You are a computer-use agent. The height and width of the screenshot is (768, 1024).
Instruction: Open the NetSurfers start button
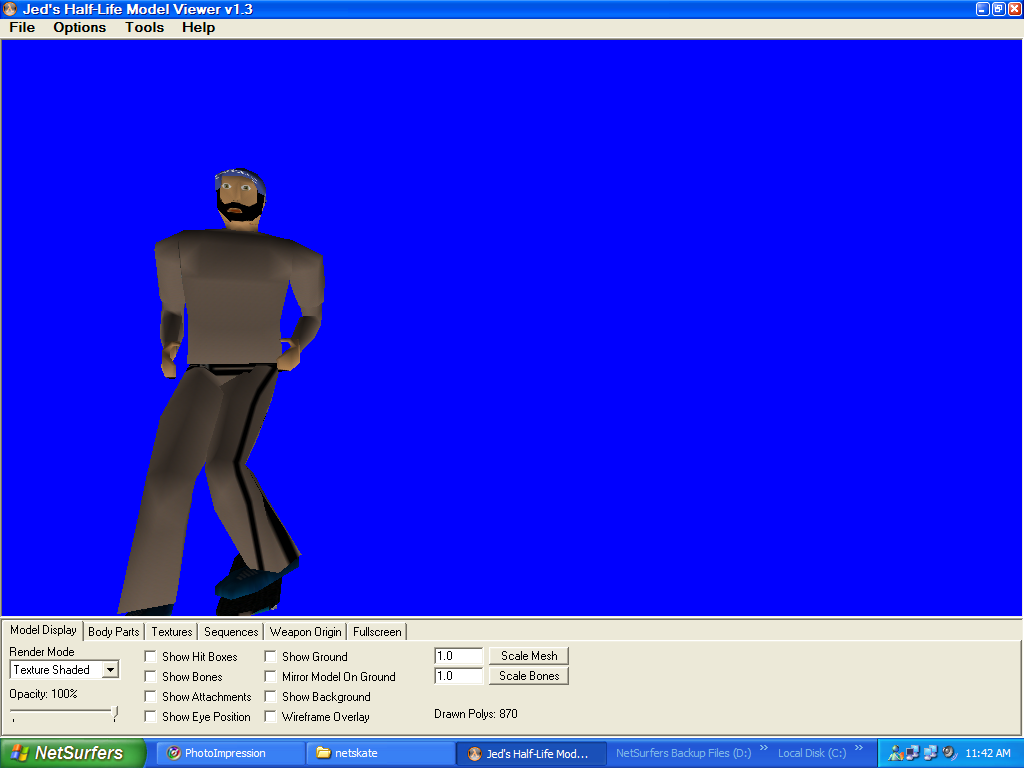72,753
